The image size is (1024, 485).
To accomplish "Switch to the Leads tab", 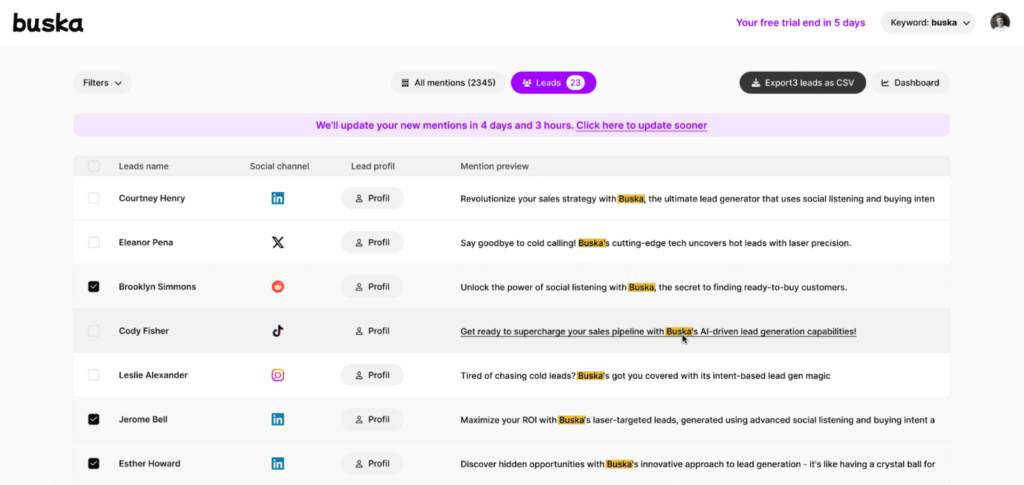I will pos(553,83).
